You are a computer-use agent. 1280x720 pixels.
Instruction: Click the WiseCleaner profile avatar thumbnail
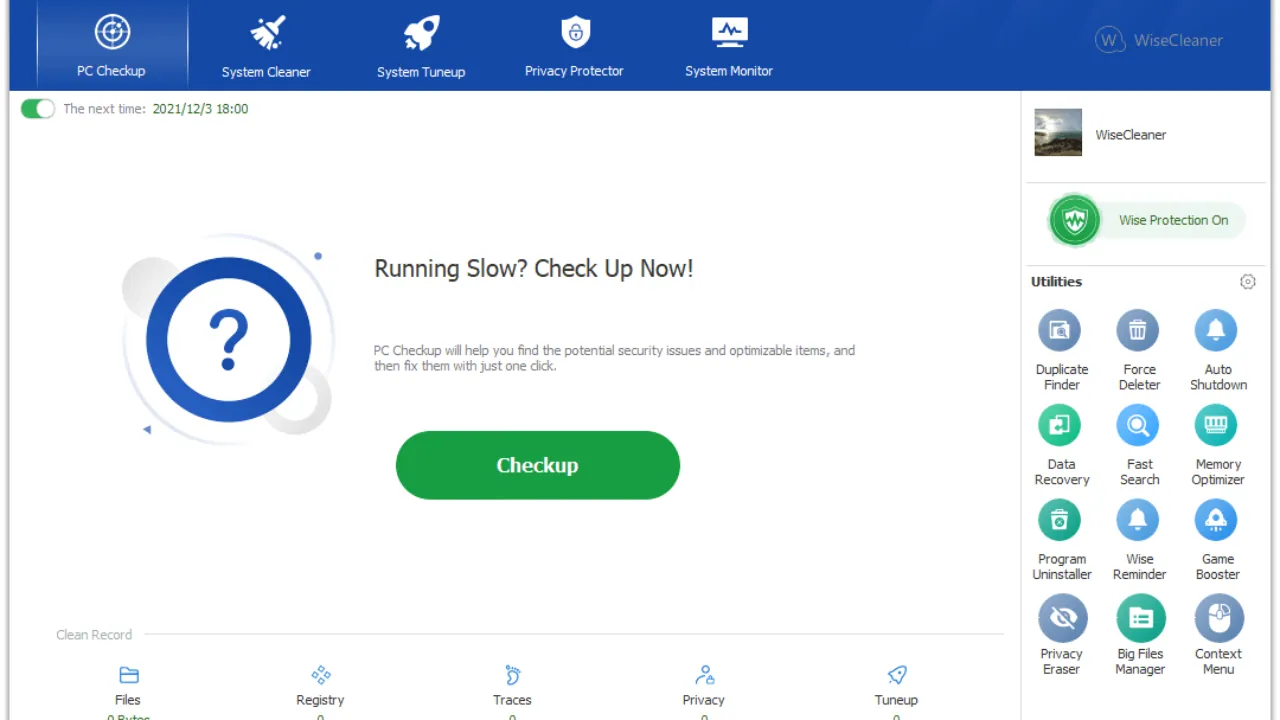pos(1058,133)
